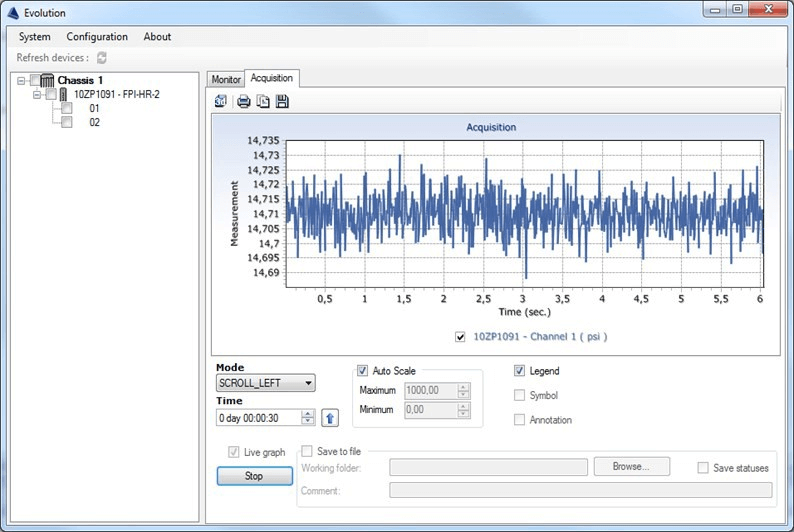The image size is (794, 532).
Task: Collapse the 10ZP1091 - FPI-HR-2 node
Action: (37, 94)
